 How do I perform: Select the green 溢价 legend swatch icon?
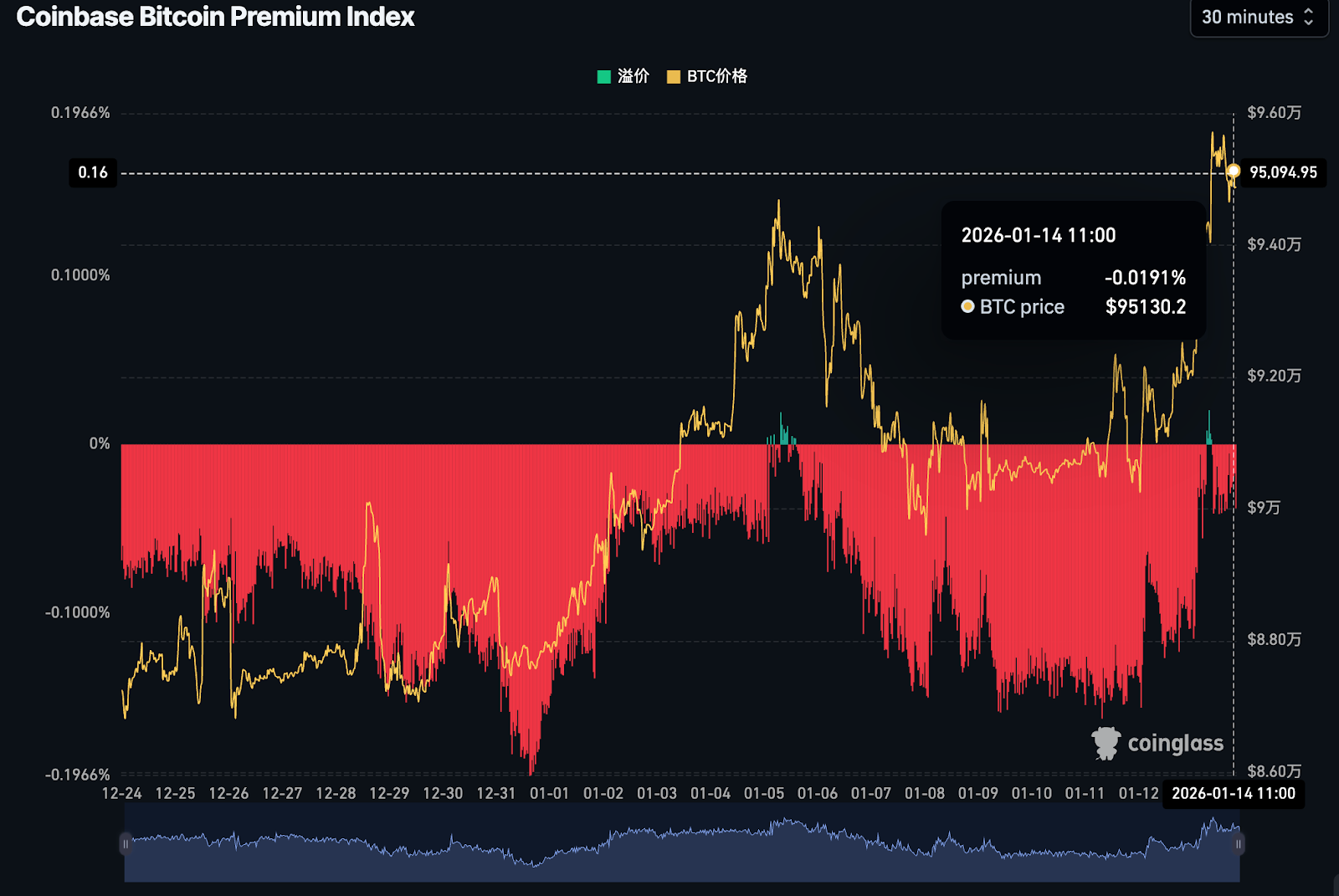click(x=604, y=76)
